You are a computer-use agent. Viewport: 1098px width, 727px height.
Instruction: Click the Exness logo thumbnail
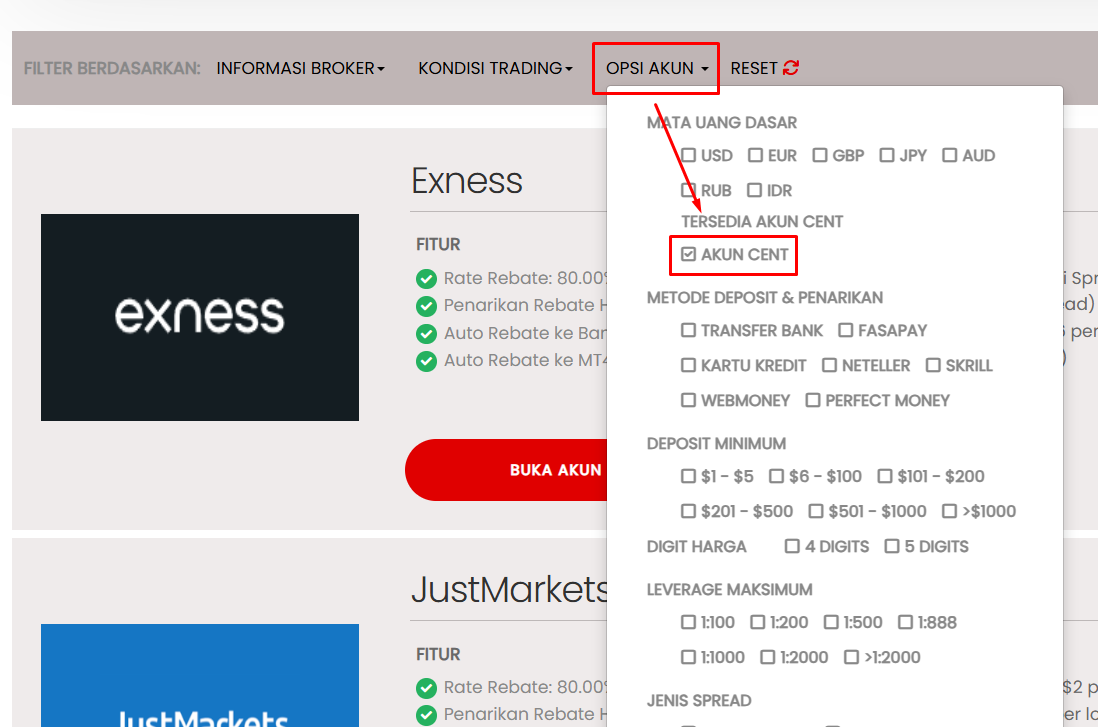click(200, 317)
